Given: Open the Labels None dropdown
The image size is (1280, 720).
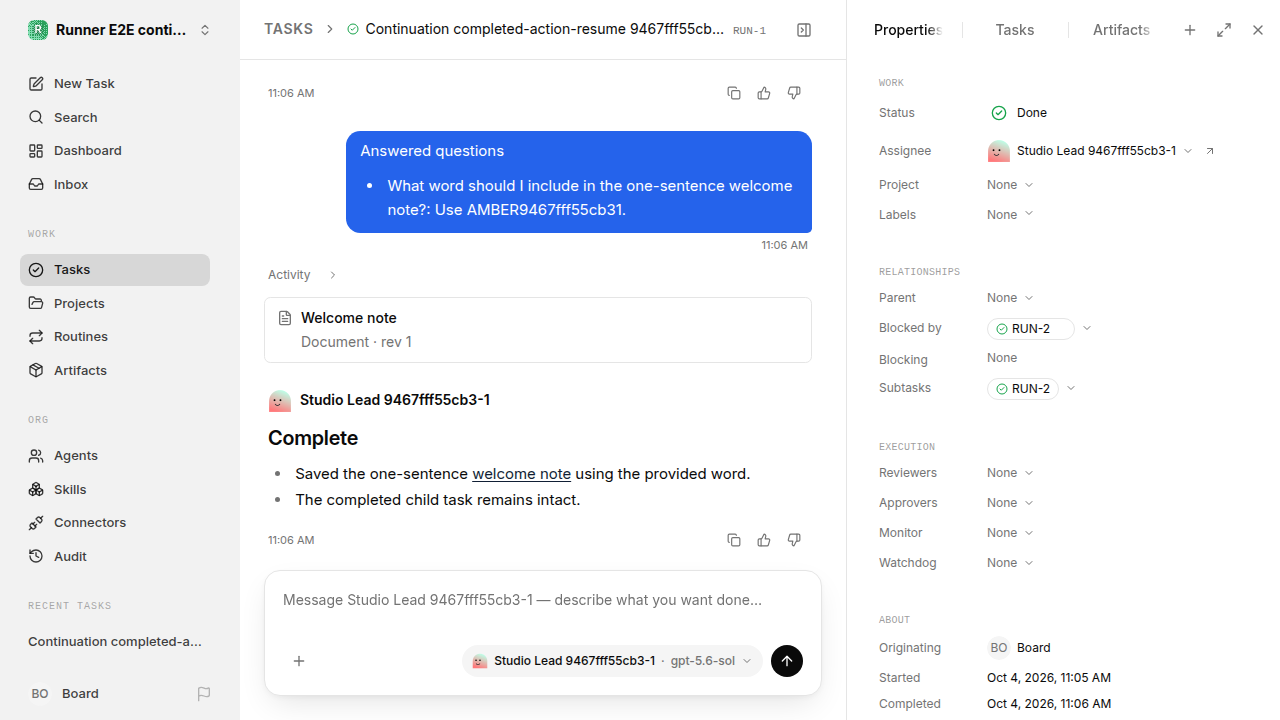Looking at the screenshot, I should point(1010,215).
